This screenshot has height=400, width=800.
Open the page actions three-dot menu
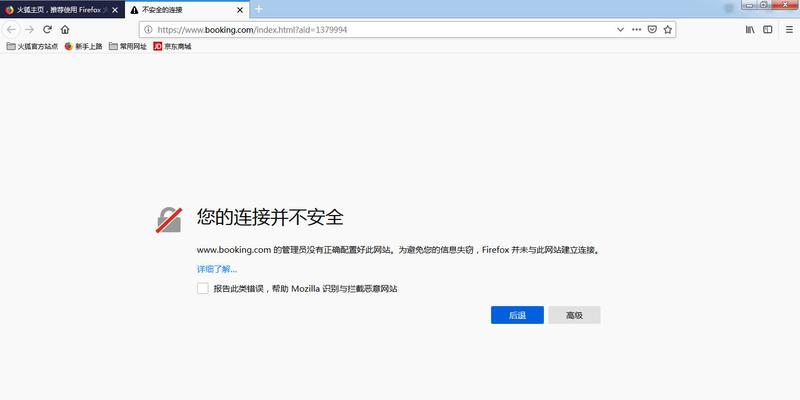[x=636, y=30]
